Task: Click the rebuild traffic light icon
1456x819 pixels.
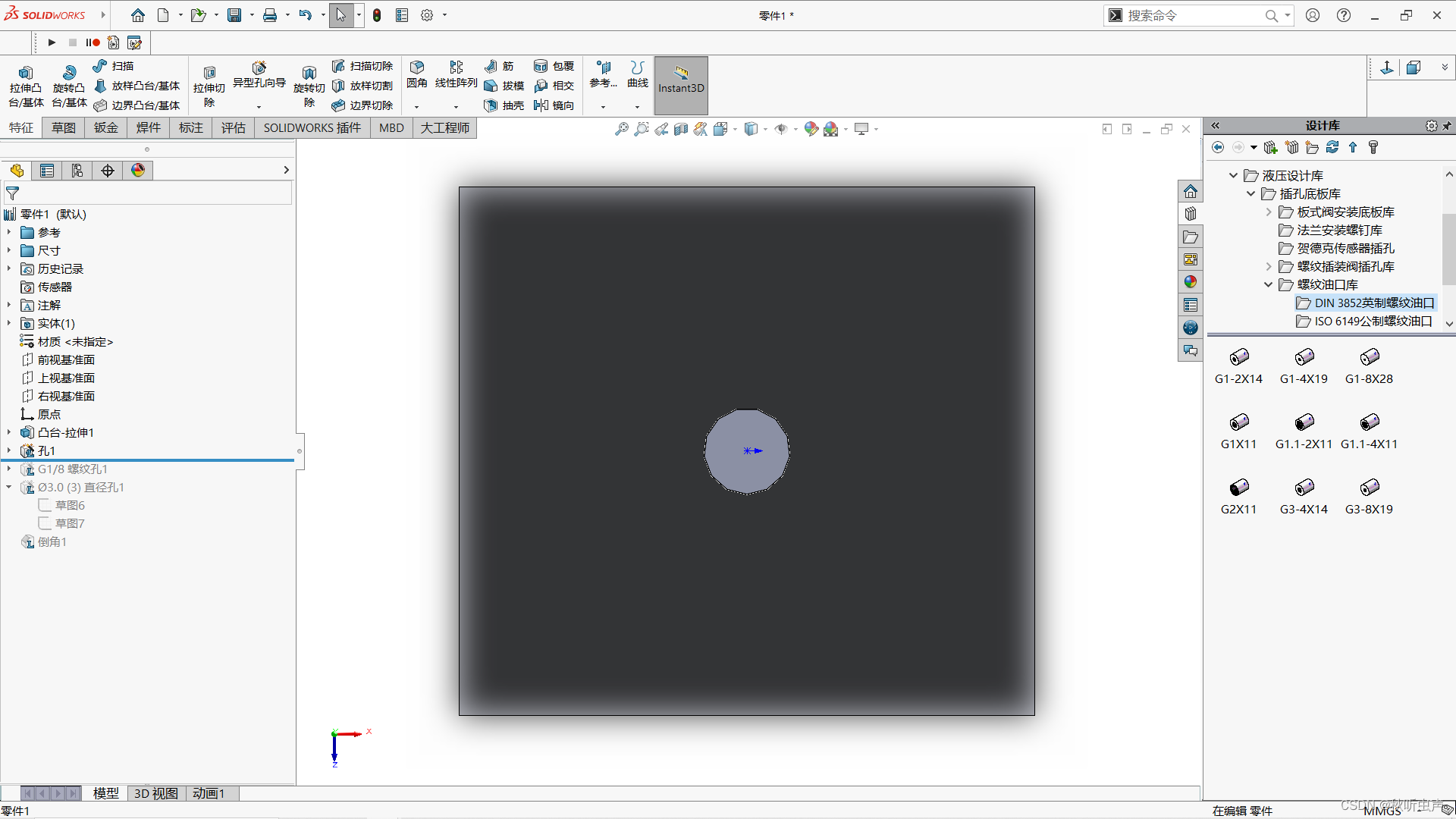Action: (x=377, y=15)
